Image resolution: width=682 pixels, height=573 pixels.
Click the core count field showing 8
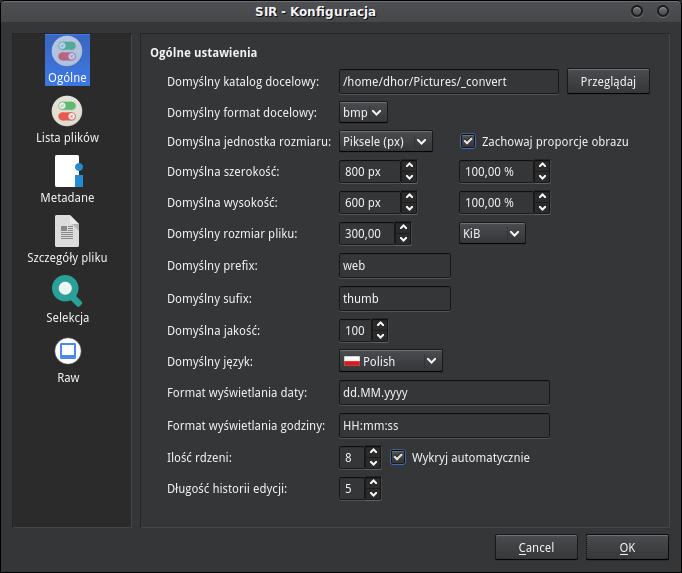click(x=352, y=457)
